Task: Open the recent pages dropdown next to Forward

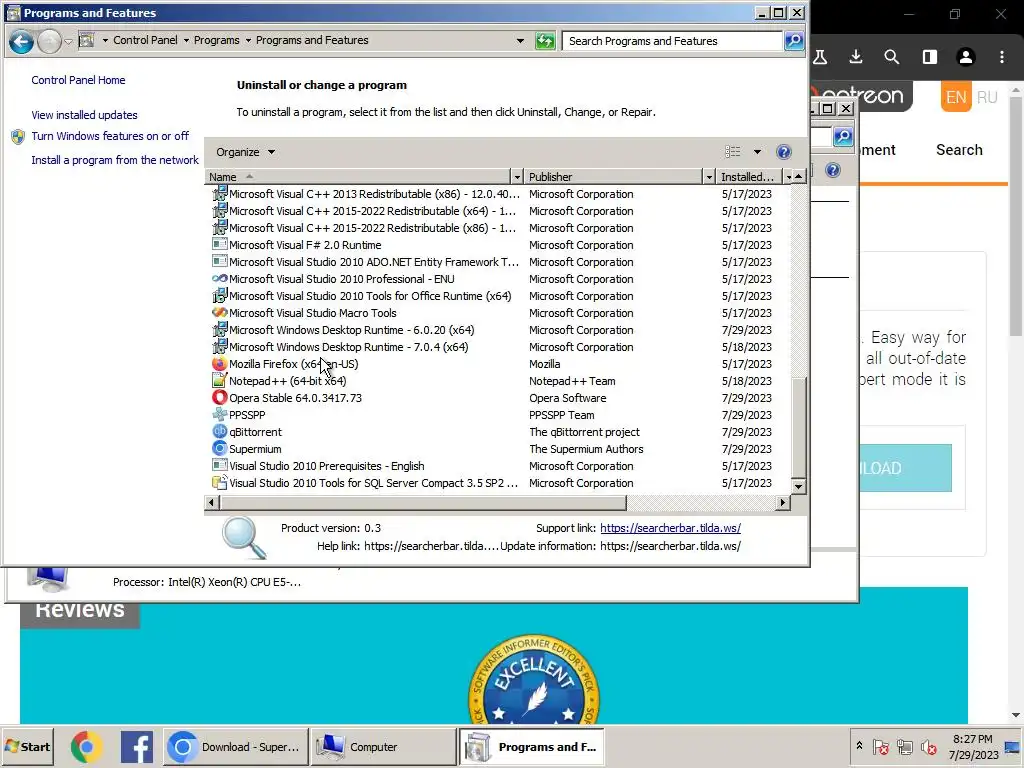Action: tap(68, 41)
